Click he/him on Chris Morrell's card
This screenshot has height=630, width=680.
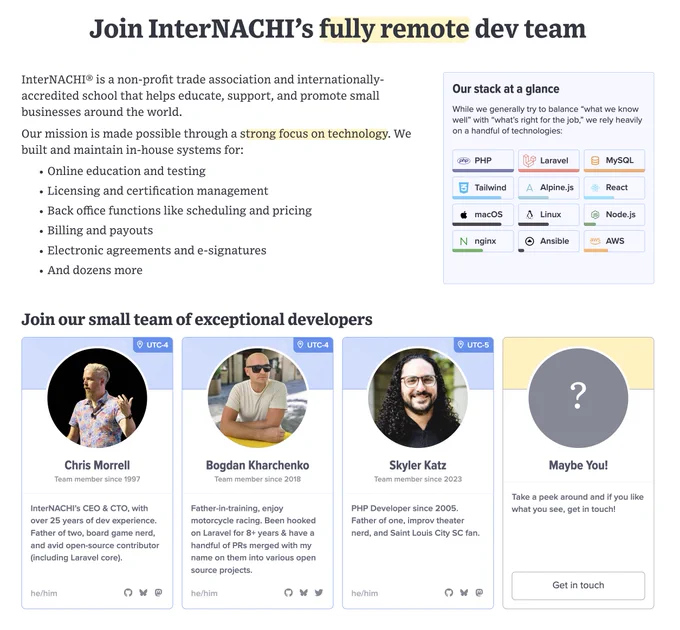tap(44, 593)
